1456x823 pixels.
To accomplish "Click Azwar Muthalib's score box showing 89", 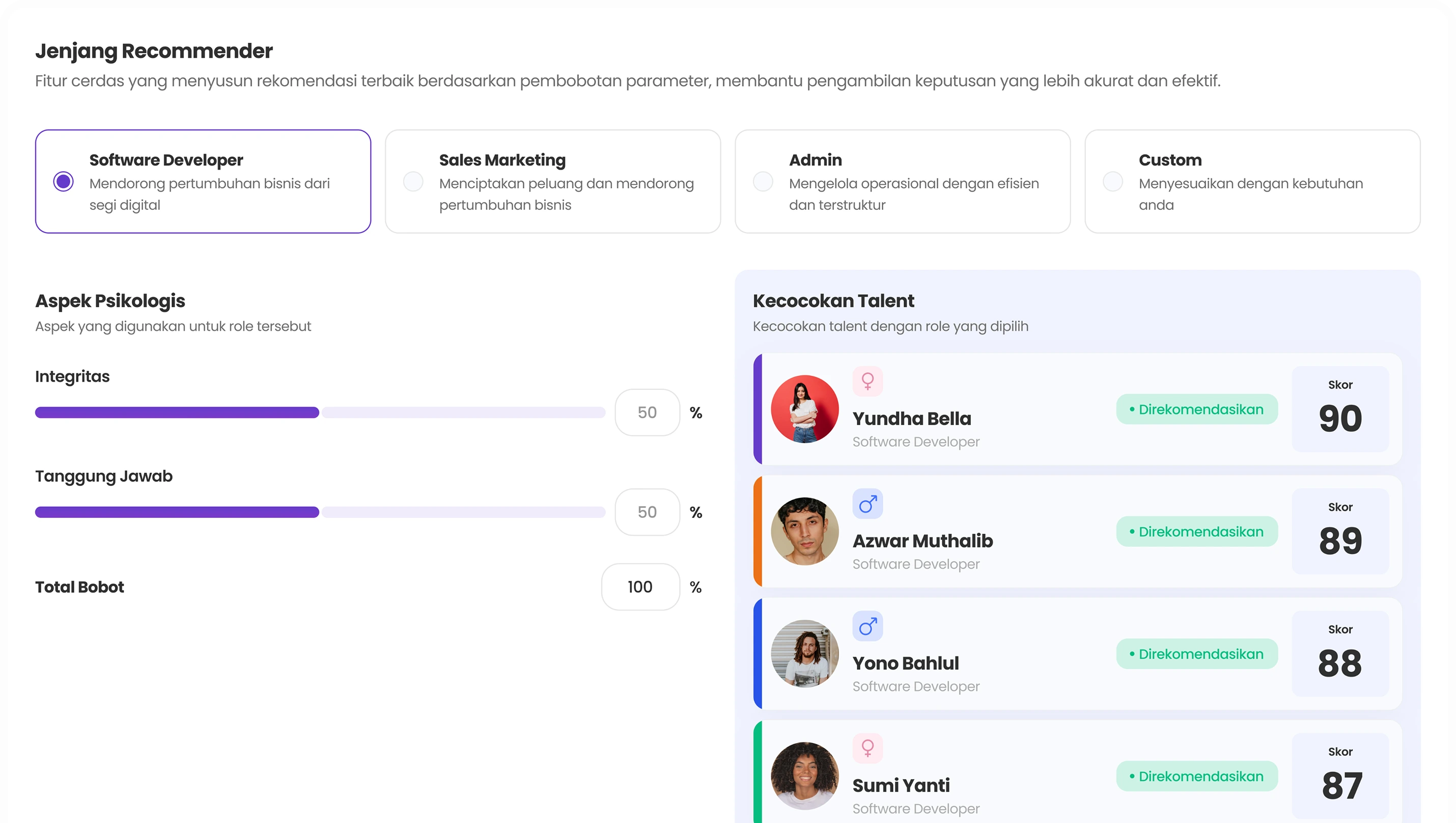I will pyautogui.click(x=1340, y=531).
